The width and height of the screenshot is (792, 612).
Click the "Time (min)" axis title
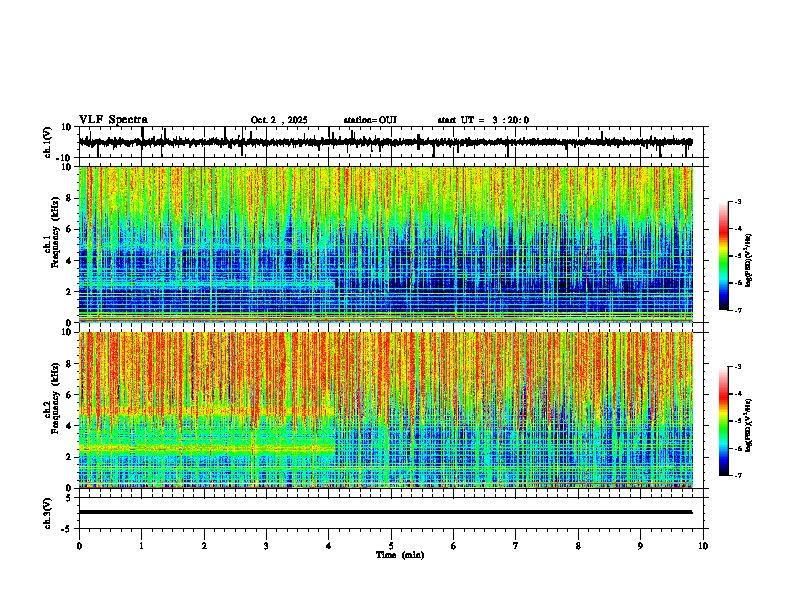pyautogui.click(x=400, y=555)
